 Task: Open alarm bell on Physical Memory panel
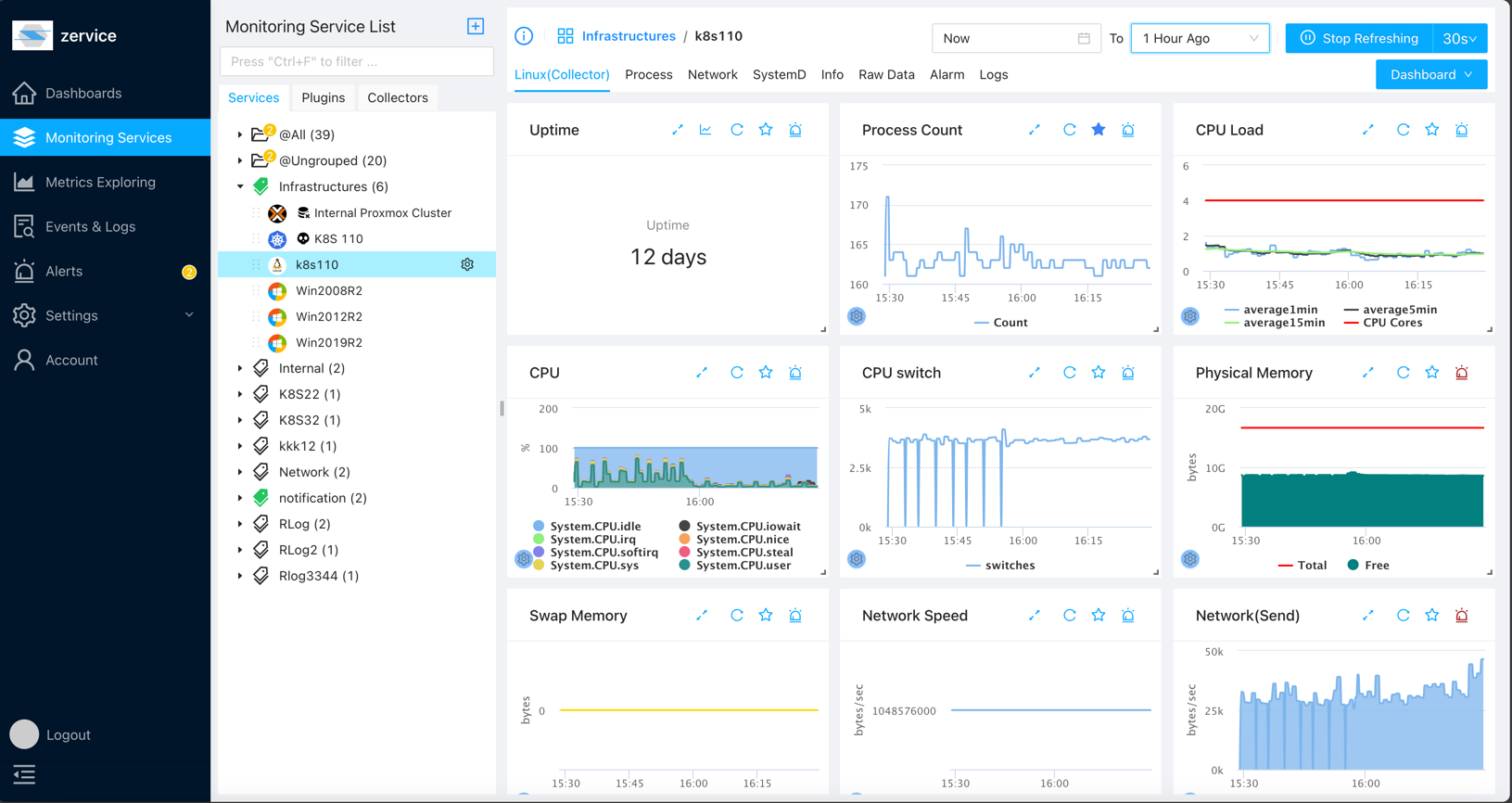1461,373
